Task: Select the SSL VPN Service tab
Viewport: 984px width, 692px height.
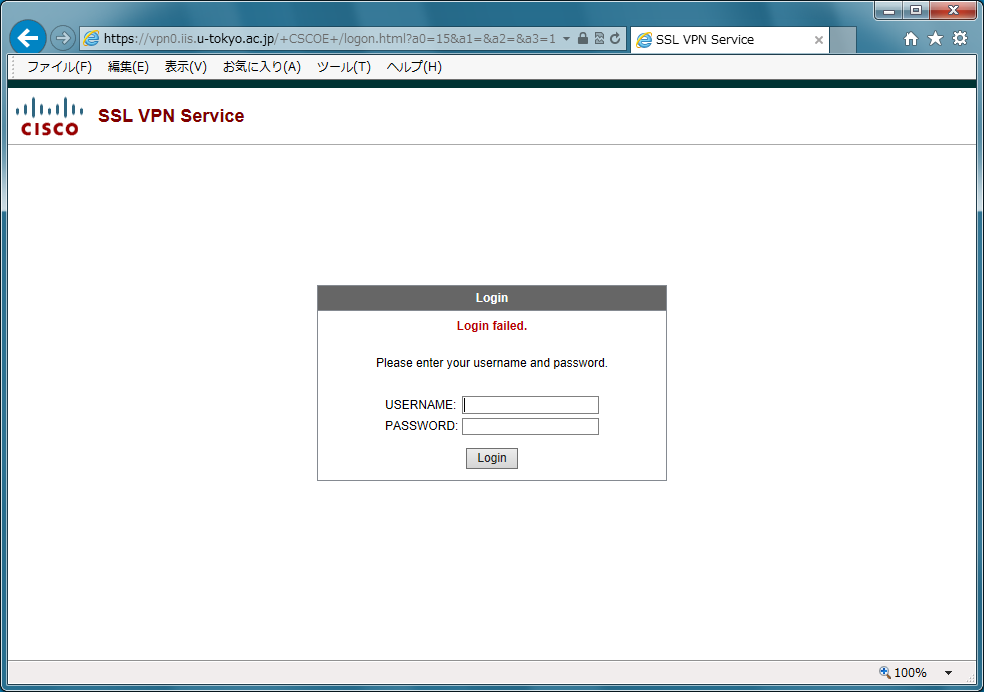Action: [x=730, y=40]
